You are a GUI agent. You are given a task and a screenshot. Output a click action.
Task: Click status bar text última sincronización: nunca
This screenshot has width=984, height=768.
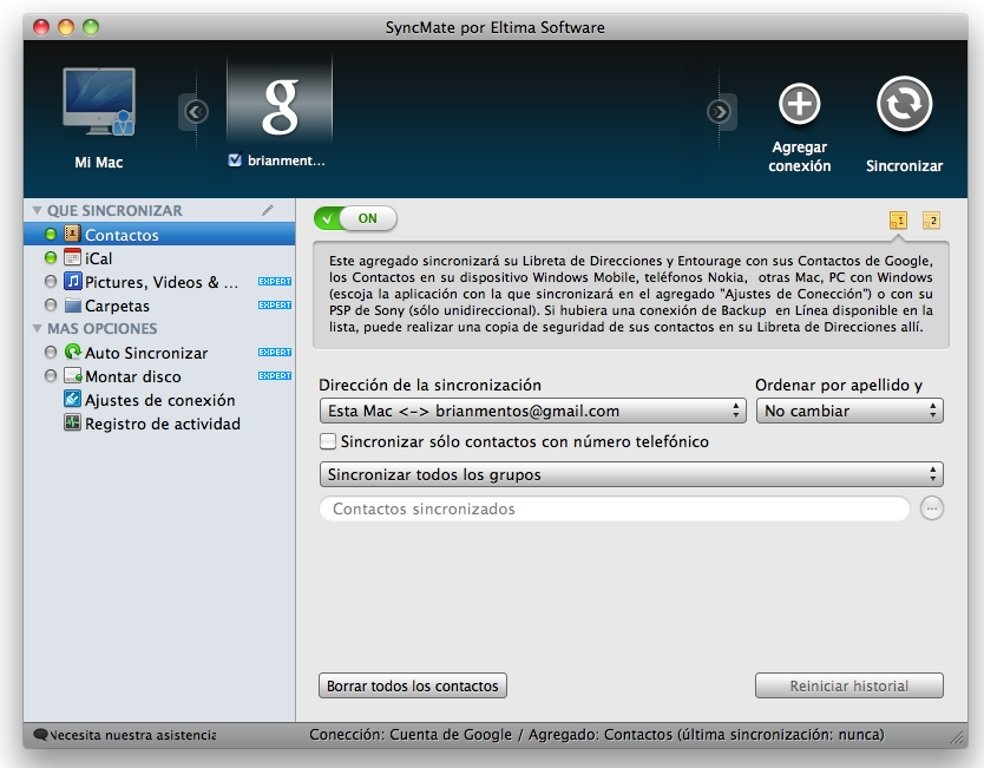(781, 734)
